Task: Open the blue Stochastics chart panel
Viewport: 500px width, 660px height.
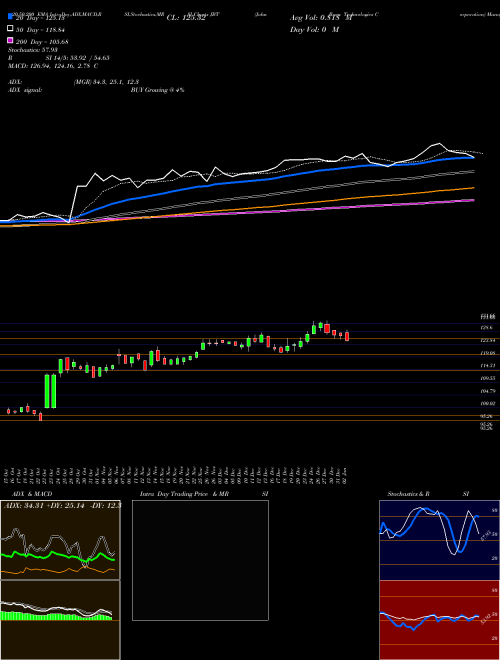Action: [x=439, y=540]
